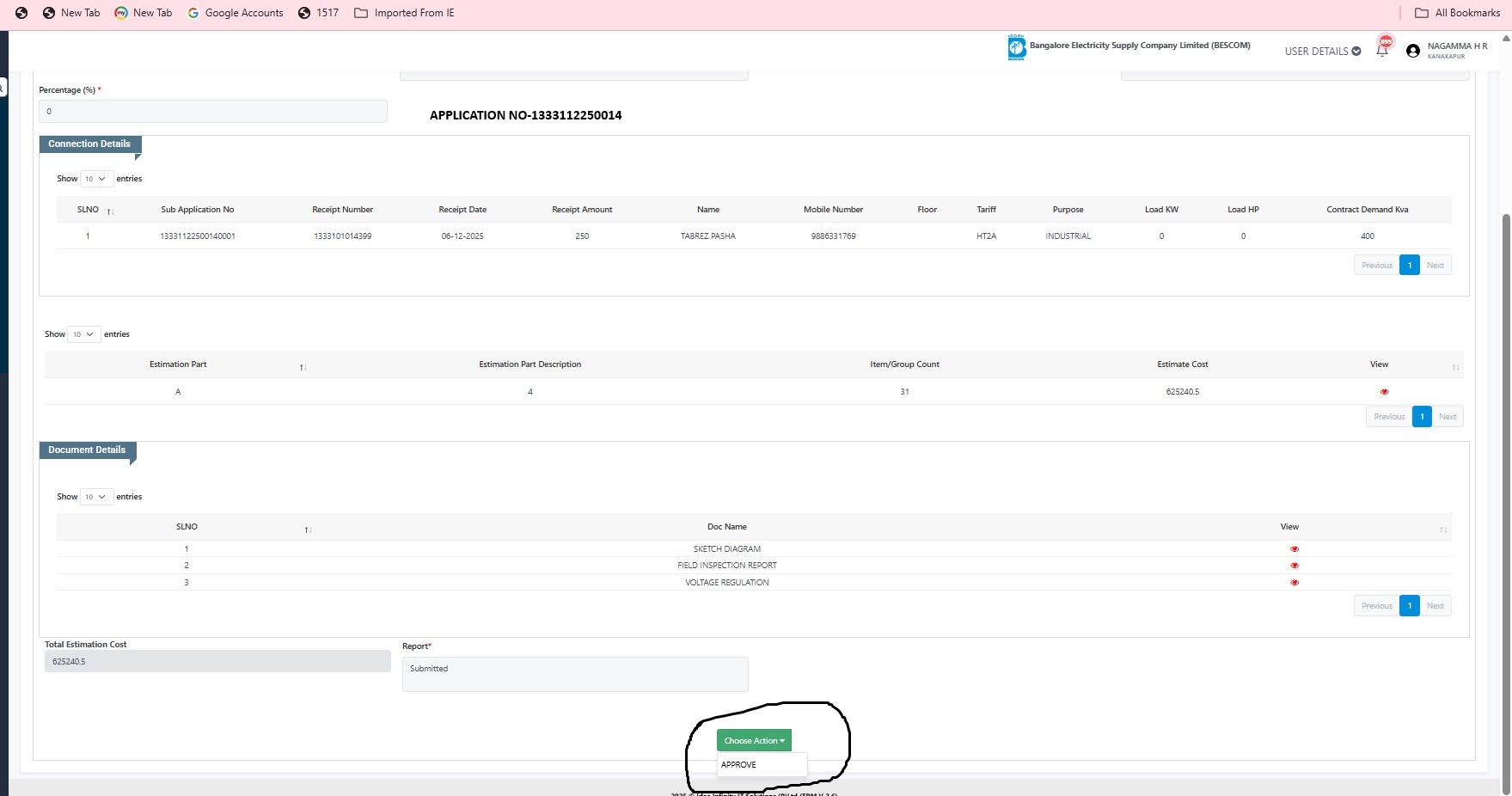1512x796 pixels.
Task: Sort the SLNO column in Document Details
Action: pos(308,530)
